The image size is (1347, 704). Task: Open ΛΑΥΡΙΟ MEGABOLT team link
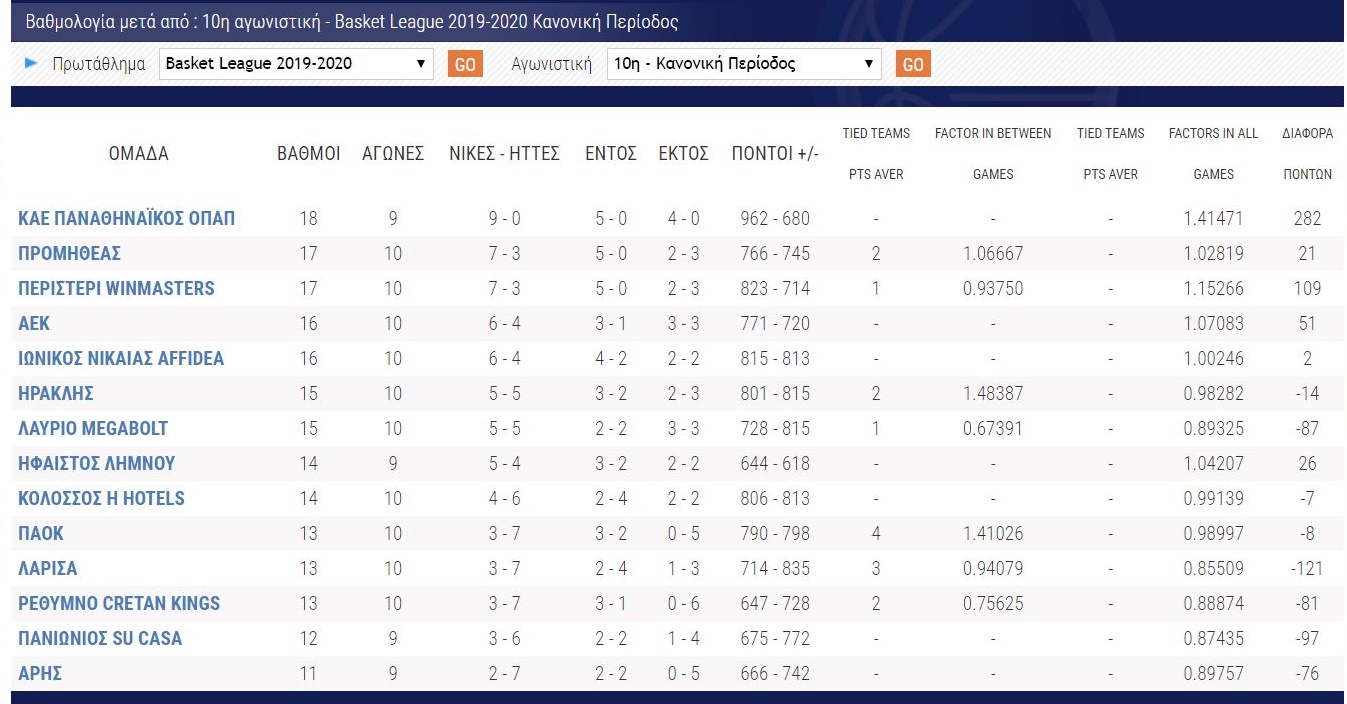[93, 428]
